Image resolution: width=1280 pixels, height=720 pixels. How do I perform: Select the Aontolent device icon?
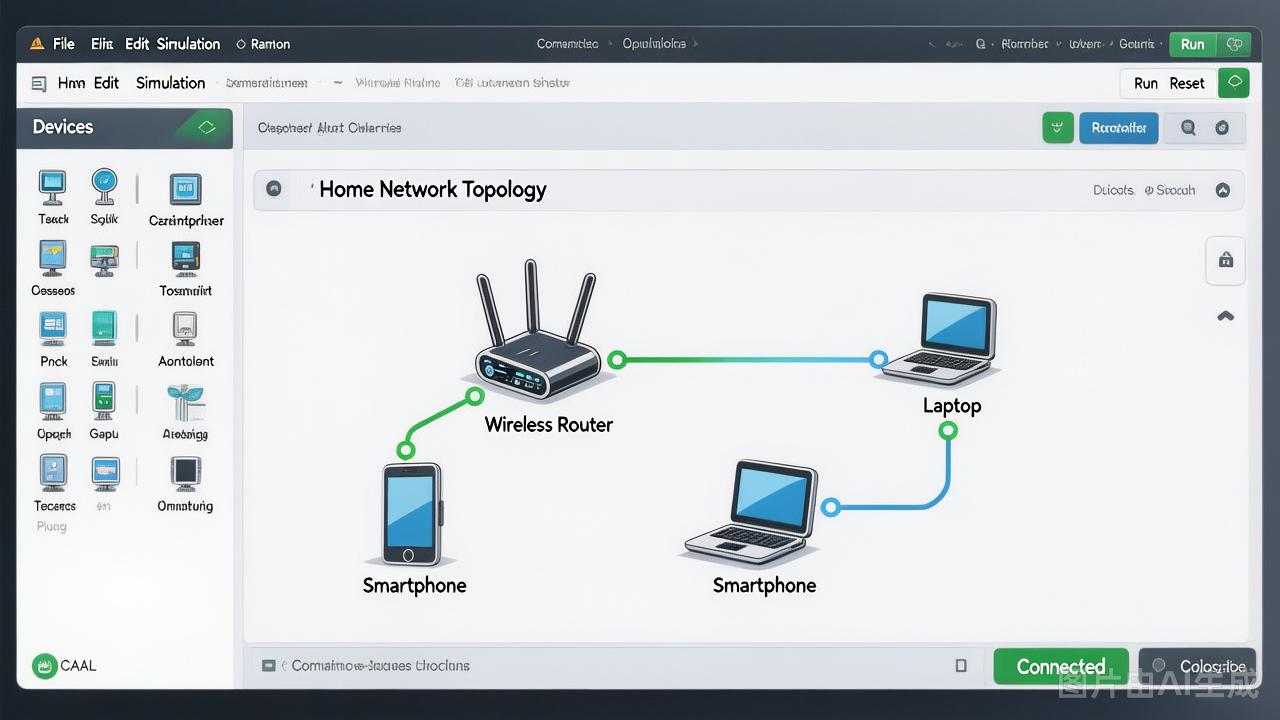186,329
